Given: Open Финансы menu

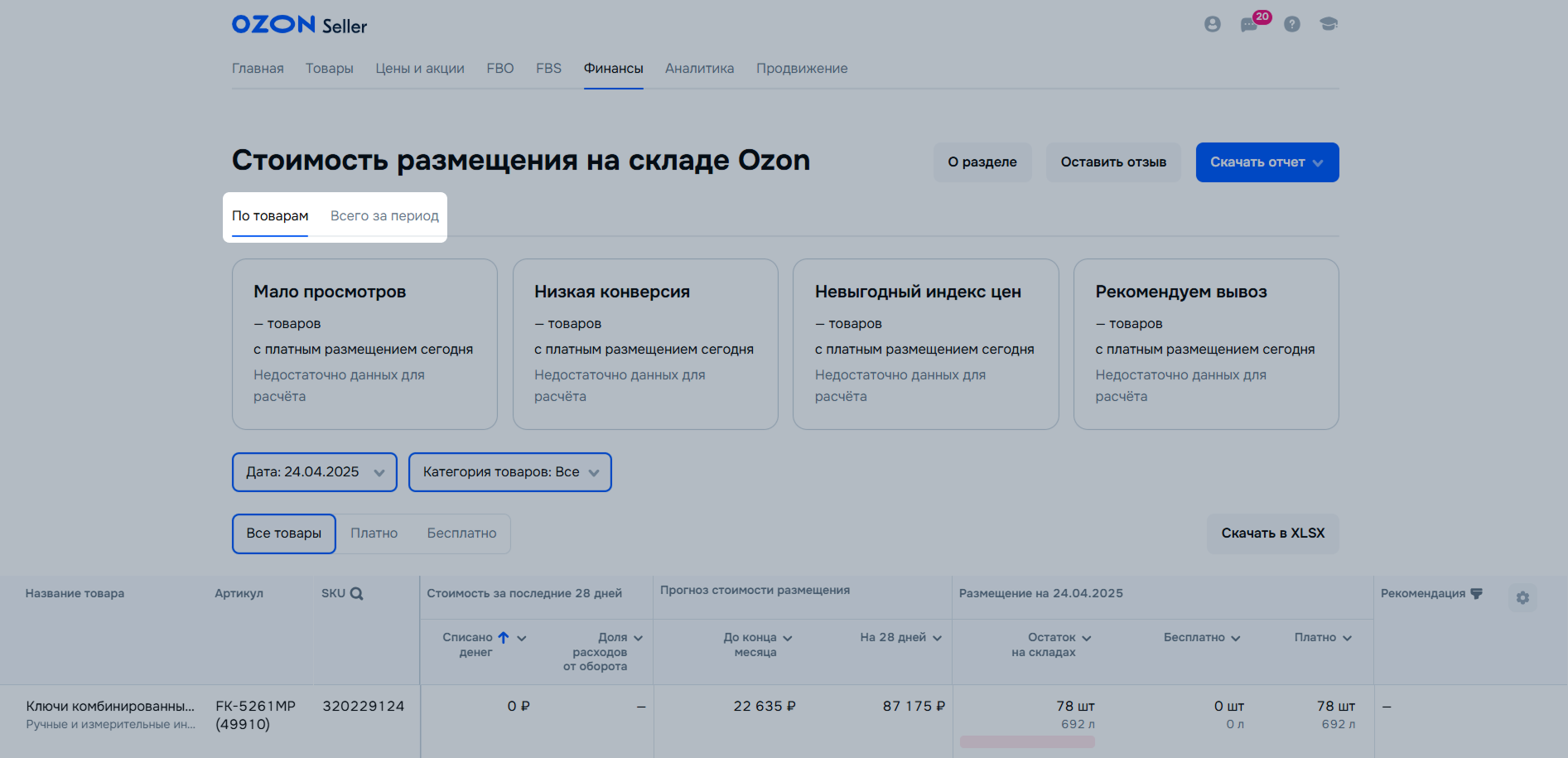Looking at the screenshot, I should [x=614, y=69].
